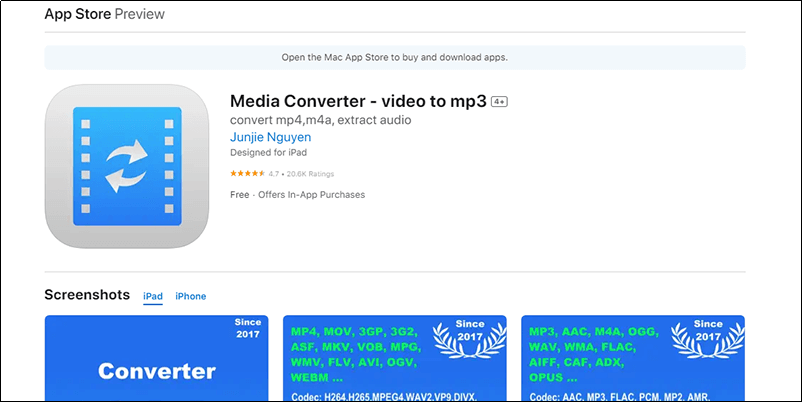Open developer Junjie Nguyen's page

[x=270, y=137]
